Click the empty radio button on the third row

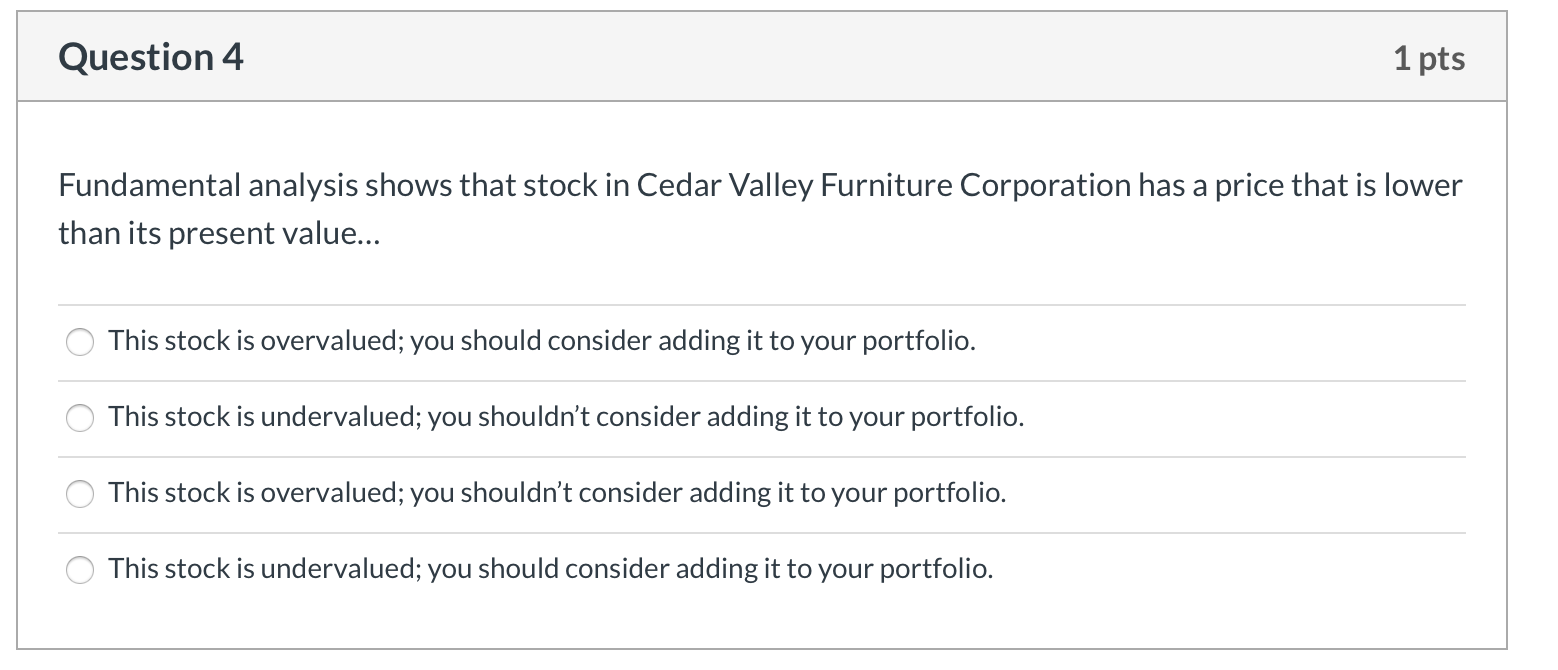coord(80,494)
